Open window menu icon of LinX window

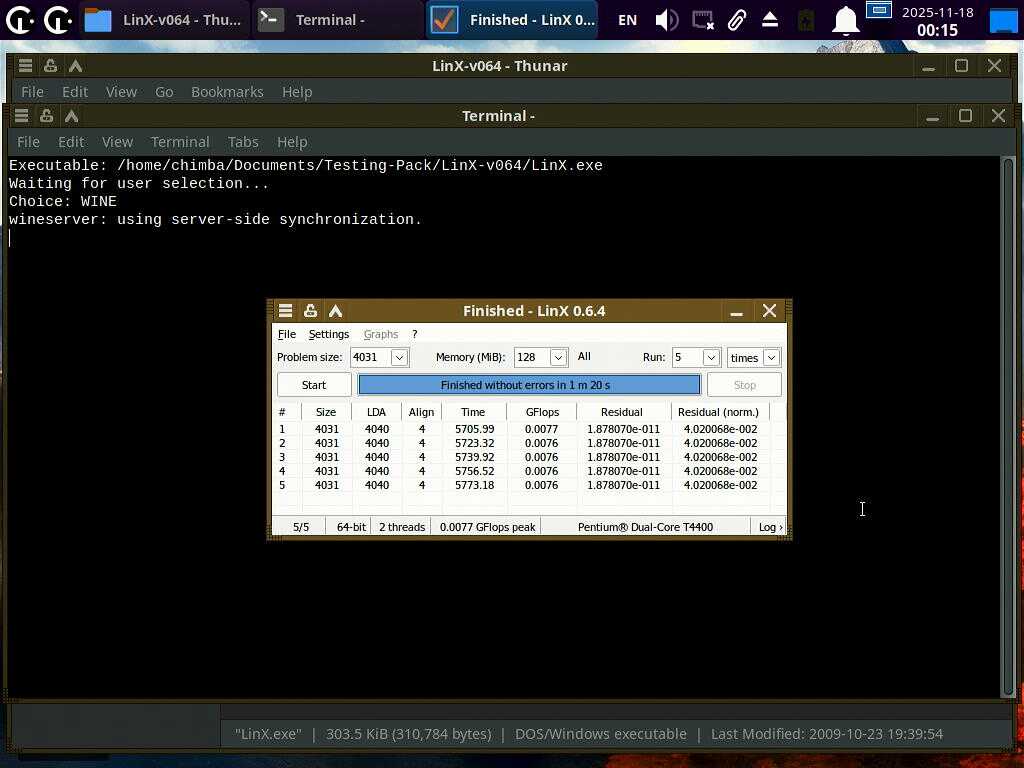(285, 311)
